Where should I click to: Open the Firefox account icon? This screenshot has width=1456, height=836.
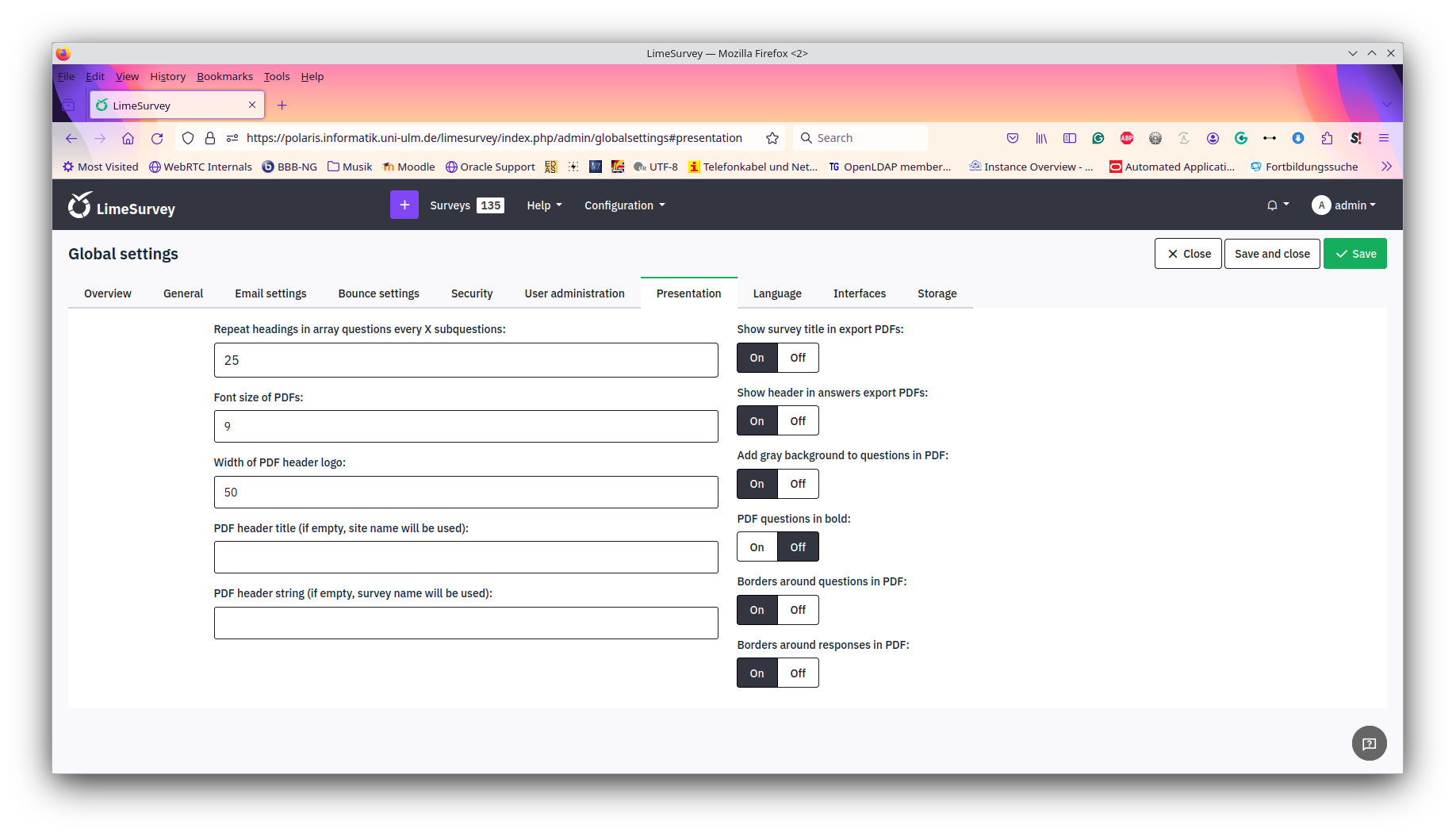click(1213, 138)
